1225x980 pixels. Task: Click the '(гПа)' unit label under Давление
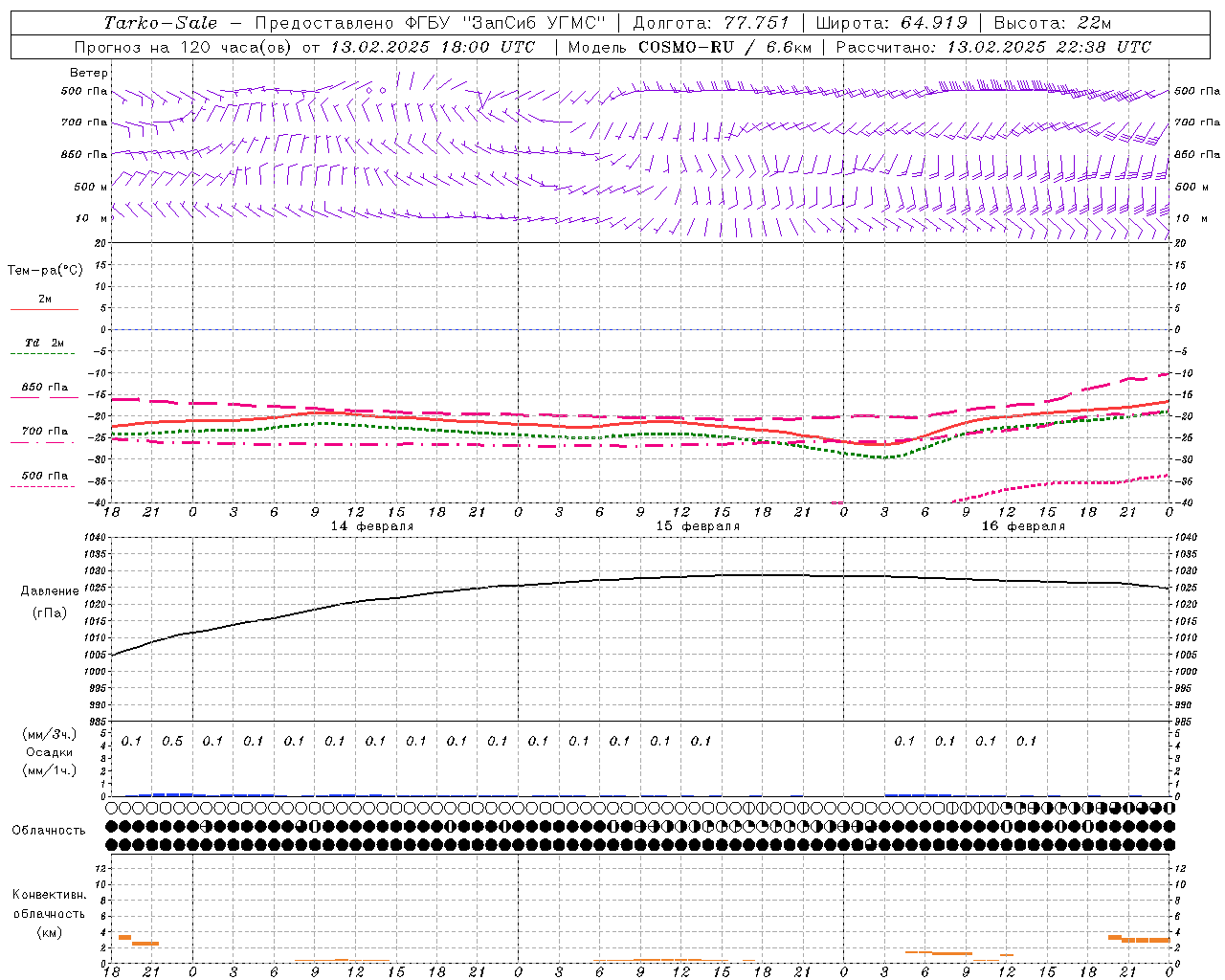click(x=50, y=613)
